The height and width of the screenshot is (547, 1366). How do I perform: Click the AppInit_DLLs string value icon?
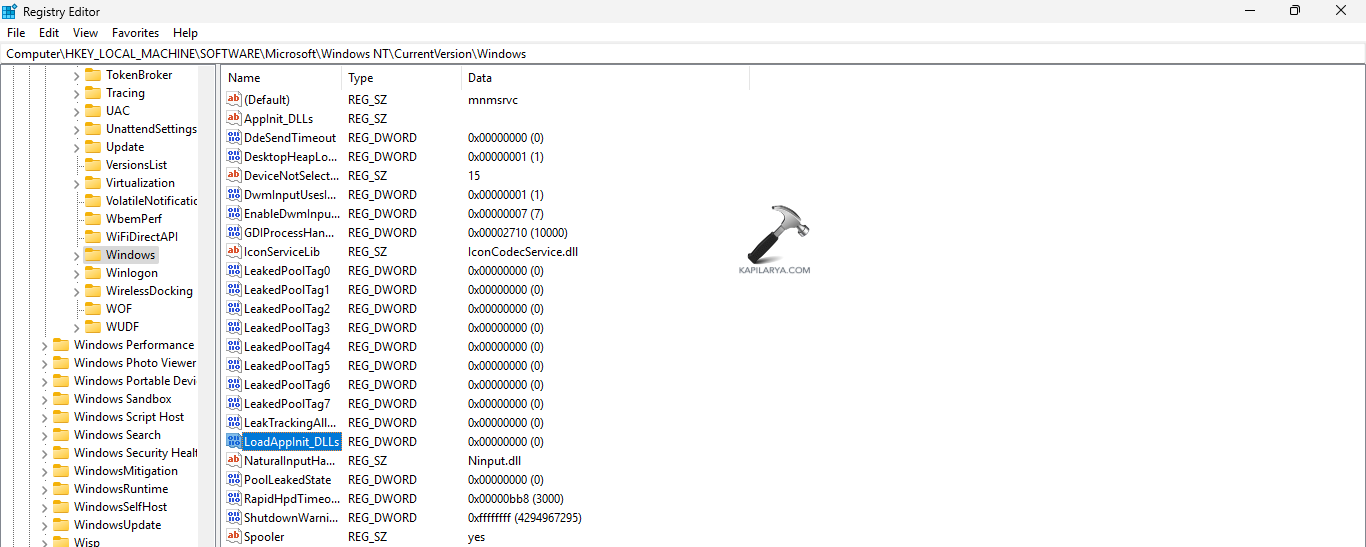[234, 118]
